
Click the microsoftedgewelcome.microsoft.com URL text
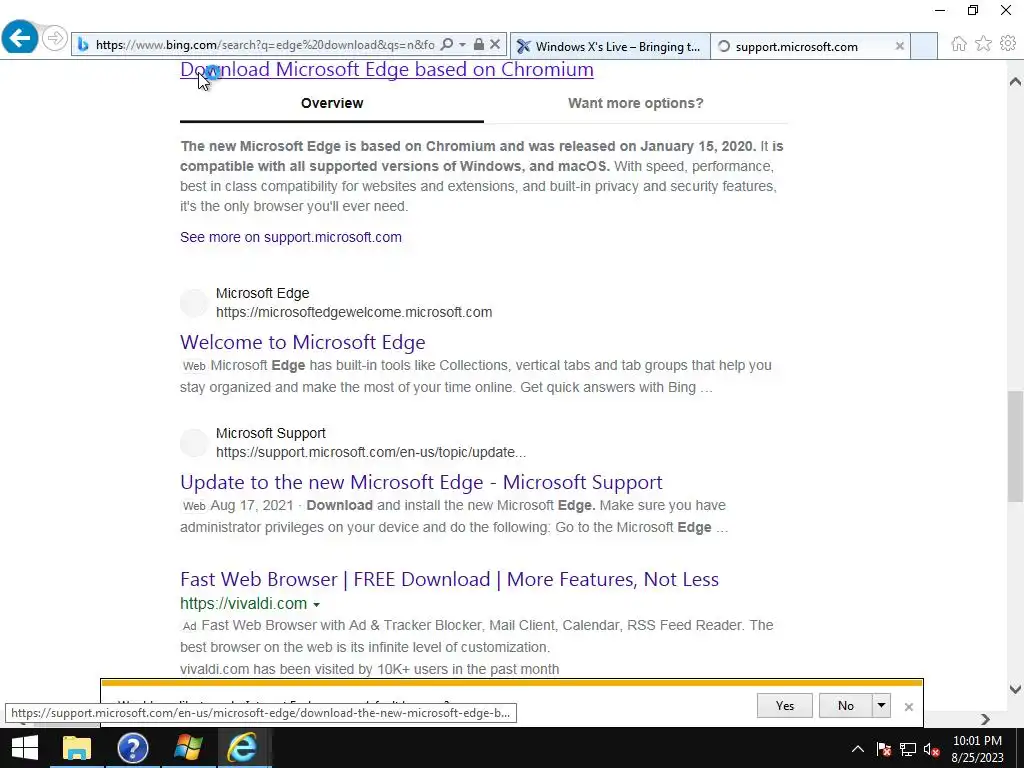tap(354, 312)
